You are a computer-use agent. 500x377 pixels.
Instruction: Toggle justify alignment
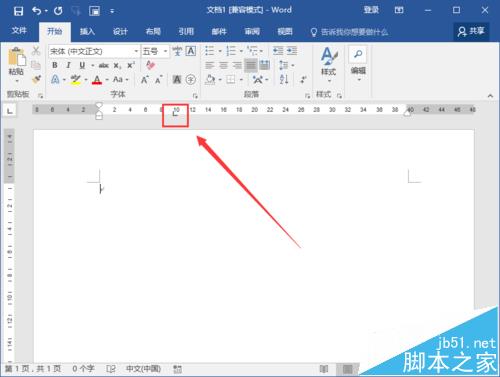(251, 65)
